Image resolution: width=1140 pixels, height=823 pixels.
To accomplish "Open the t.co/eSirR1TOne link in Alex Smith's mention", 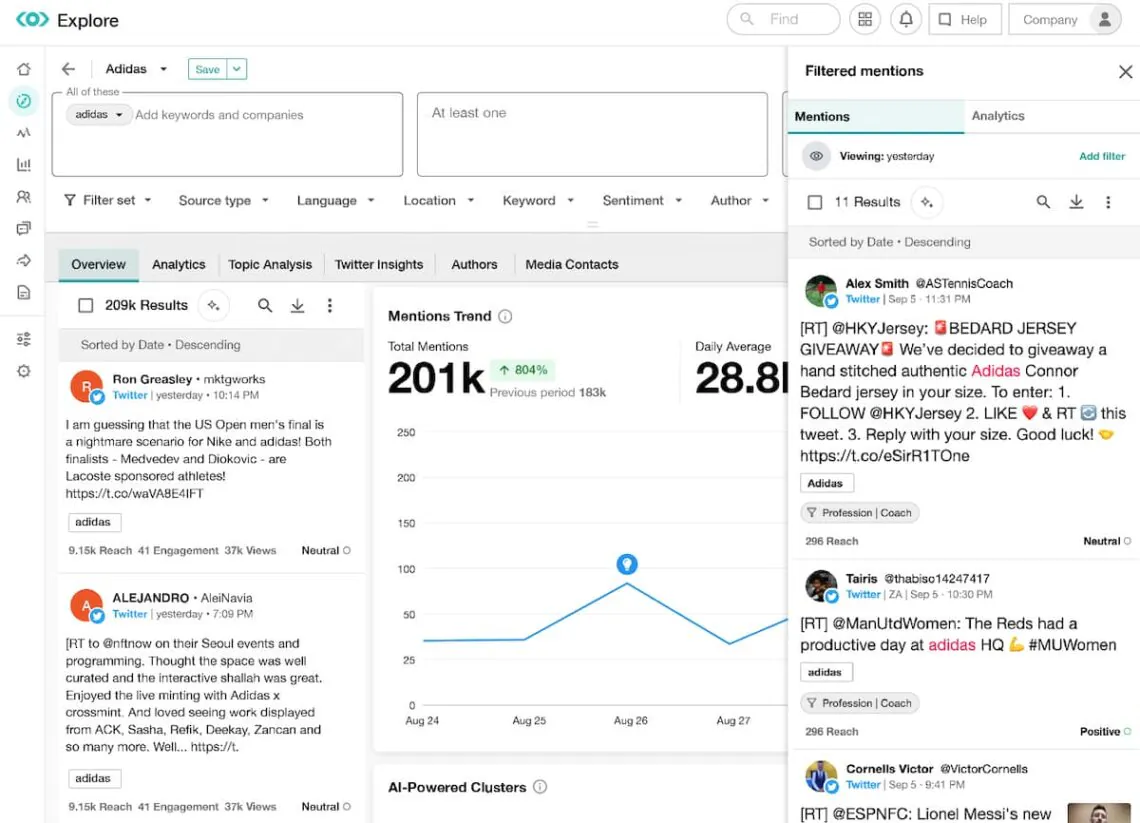I will pos(884,456).
